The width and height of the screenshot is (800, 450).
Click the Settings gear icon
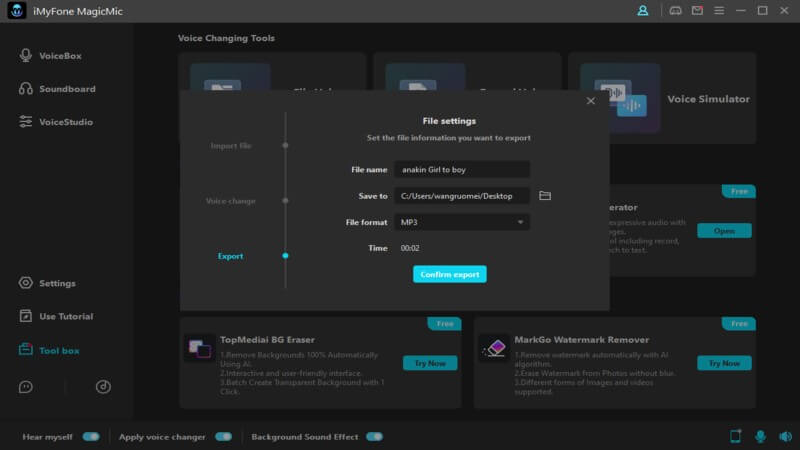(26, 283)
